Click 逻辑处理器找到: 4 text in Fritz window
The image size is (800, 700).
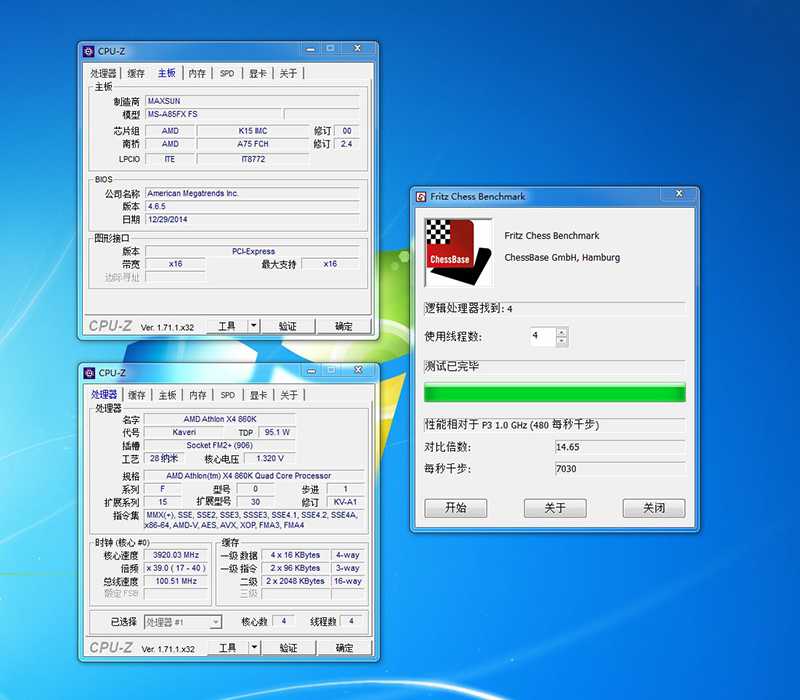pos(468,308)
